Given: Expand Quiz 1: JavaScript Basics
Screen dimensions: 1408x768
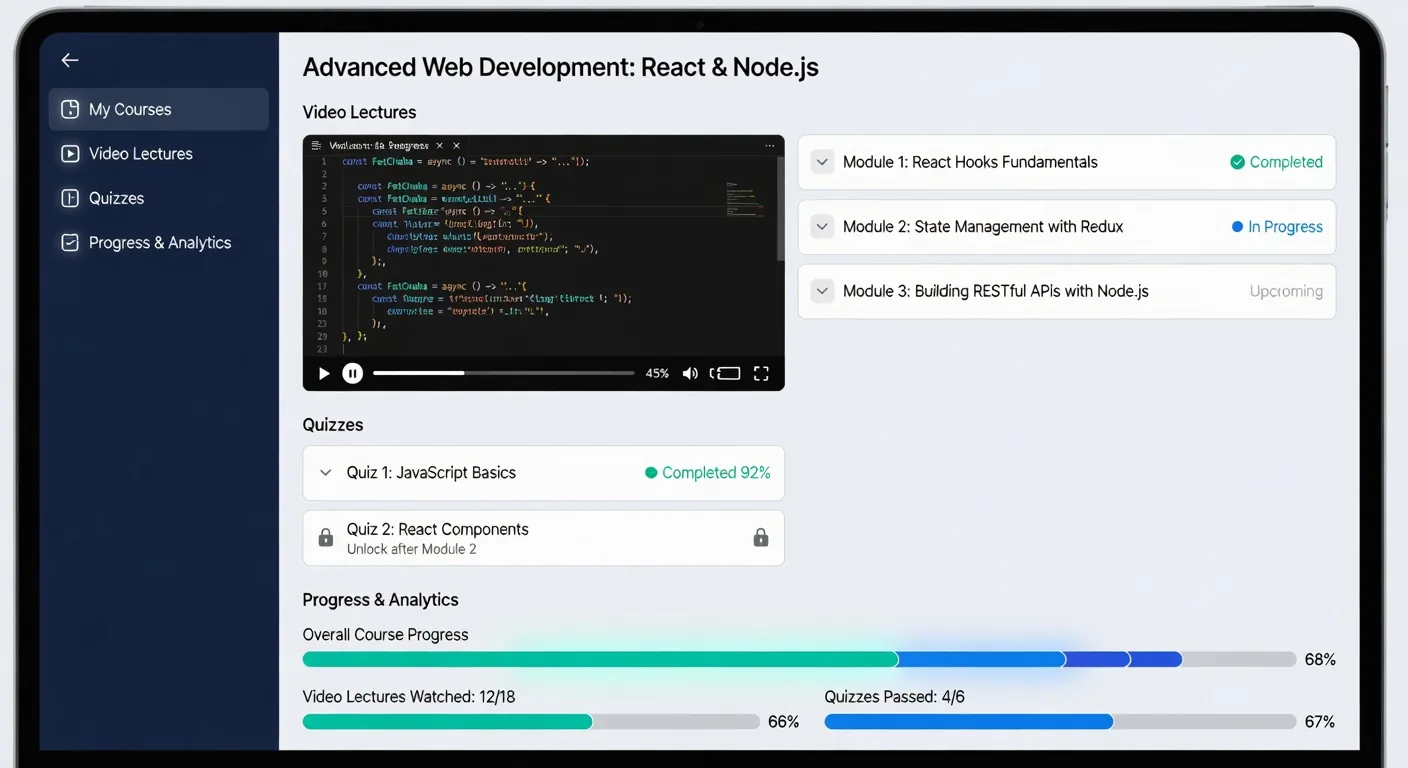Looking at the screenshot, I should click(325, 473).
